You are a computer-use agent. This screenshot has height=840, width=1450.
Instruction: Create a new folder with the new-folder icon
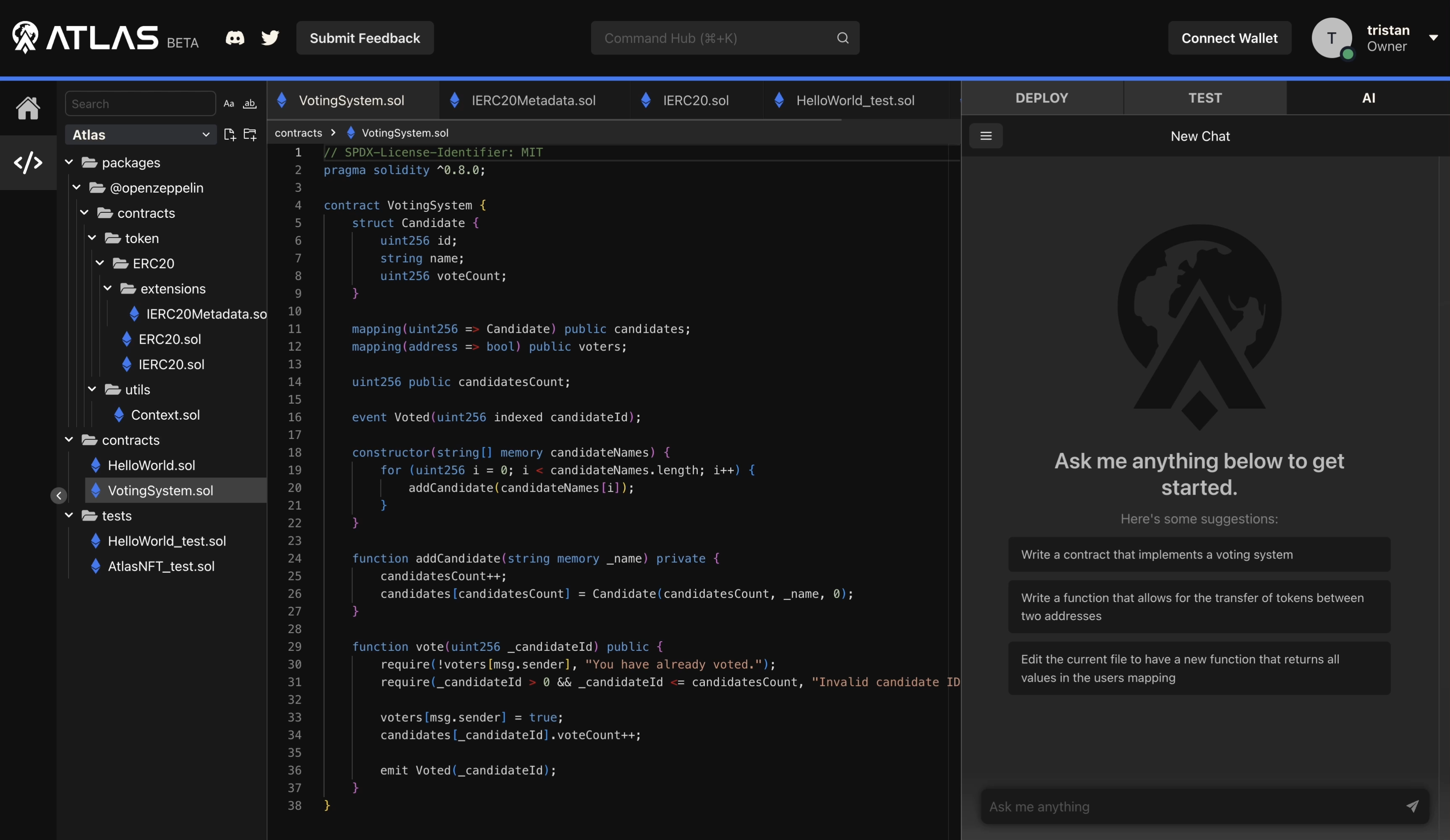pos(250,135)
